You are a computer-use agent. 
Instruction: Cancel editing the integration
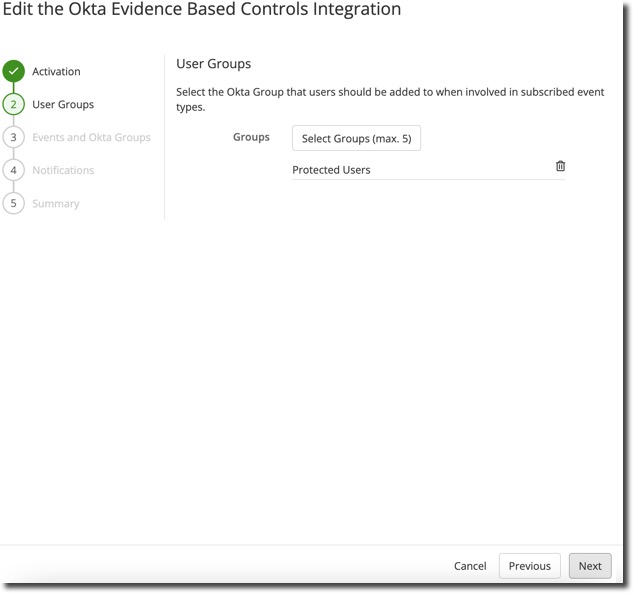(470, 566)
